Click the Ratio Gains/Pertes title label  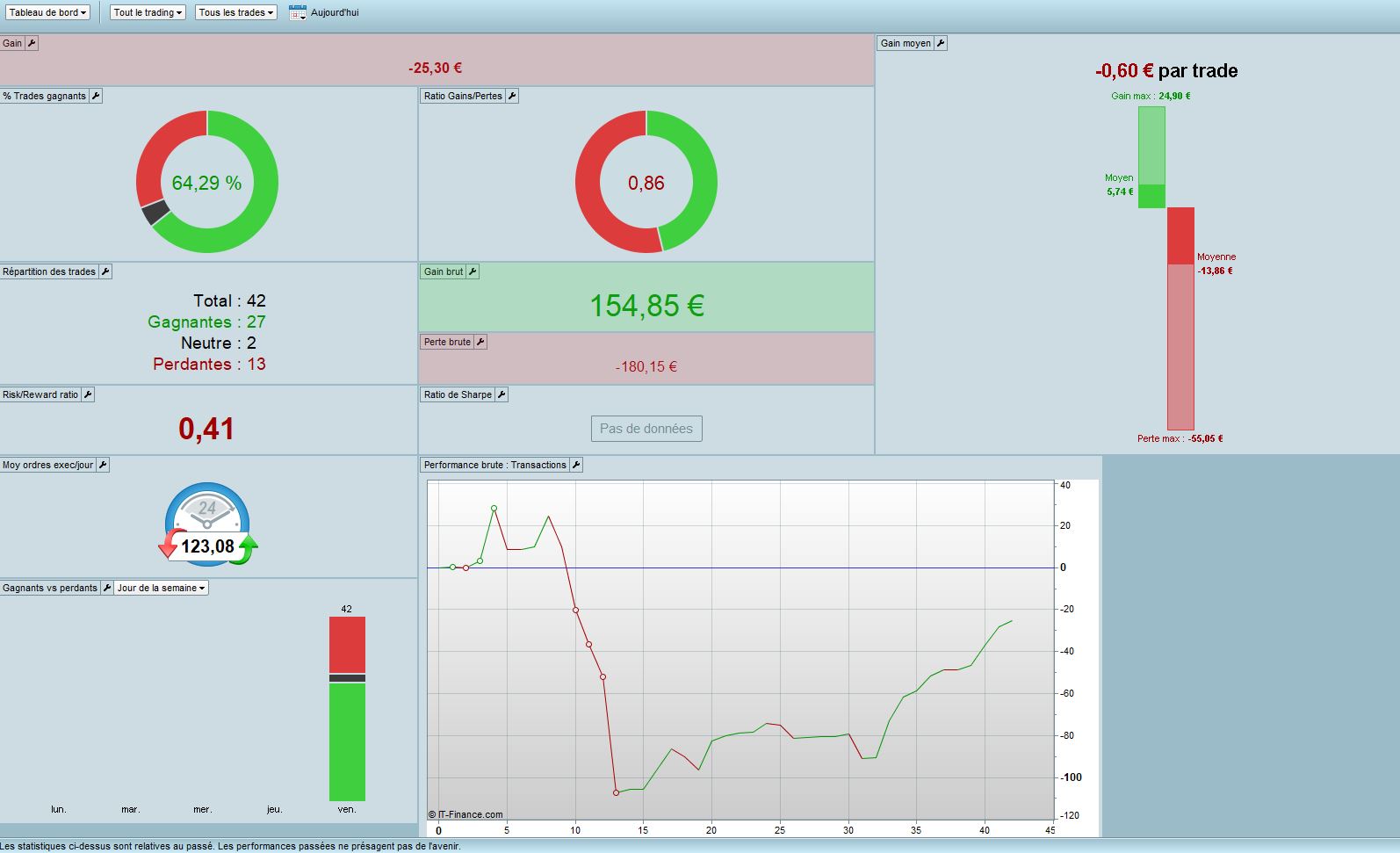tap(463, 96)
